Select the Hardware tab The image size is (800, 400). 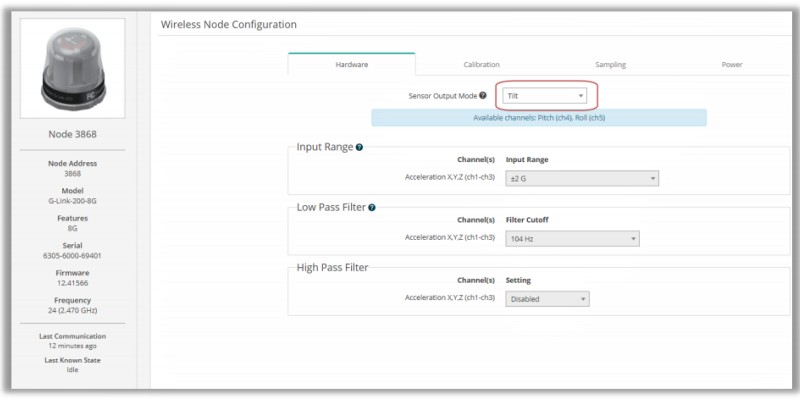pos(351,65)
